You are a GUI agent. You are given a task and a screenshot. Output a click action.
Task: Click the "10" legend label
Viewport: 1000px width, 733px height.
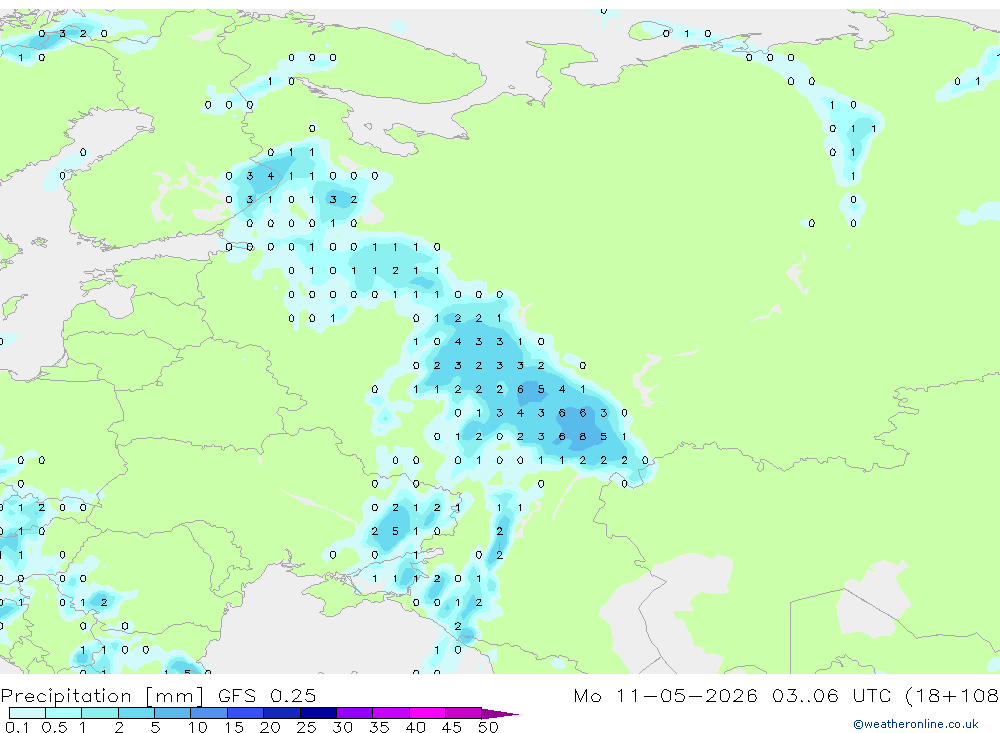coord(198,727)
